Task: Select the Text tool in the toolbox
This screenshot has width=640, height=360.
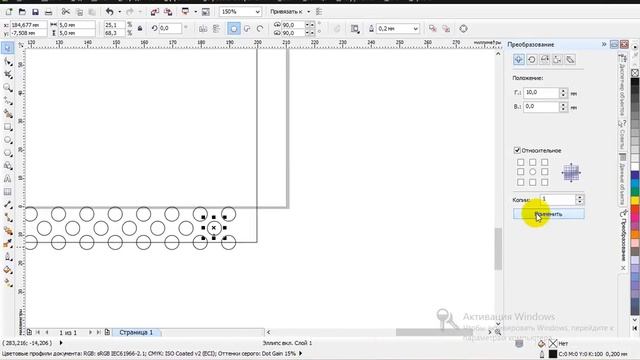Action: (x=7, y=179)
